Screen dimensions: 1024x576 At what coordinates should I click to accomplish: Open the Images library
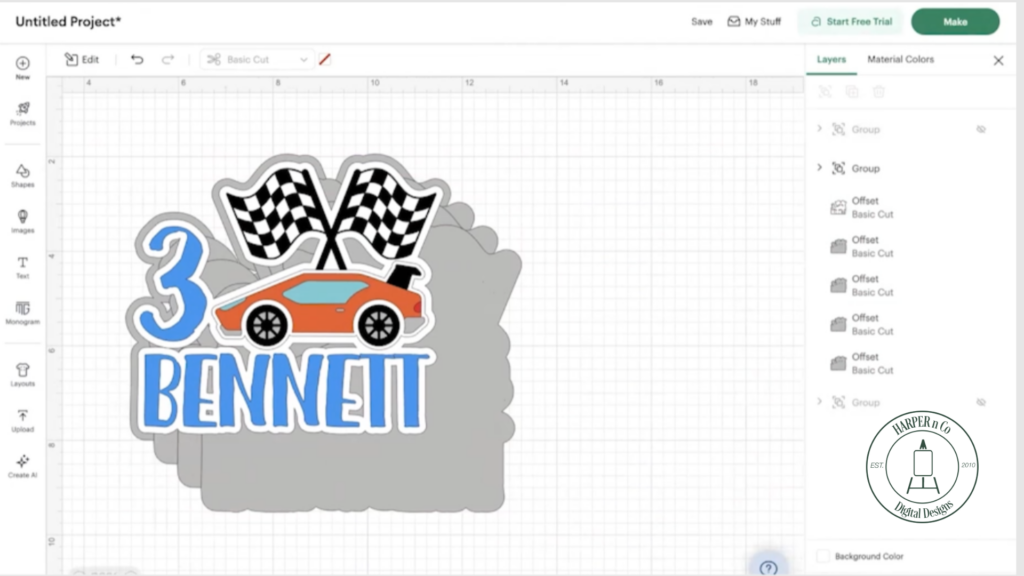[x=22, y=221]
